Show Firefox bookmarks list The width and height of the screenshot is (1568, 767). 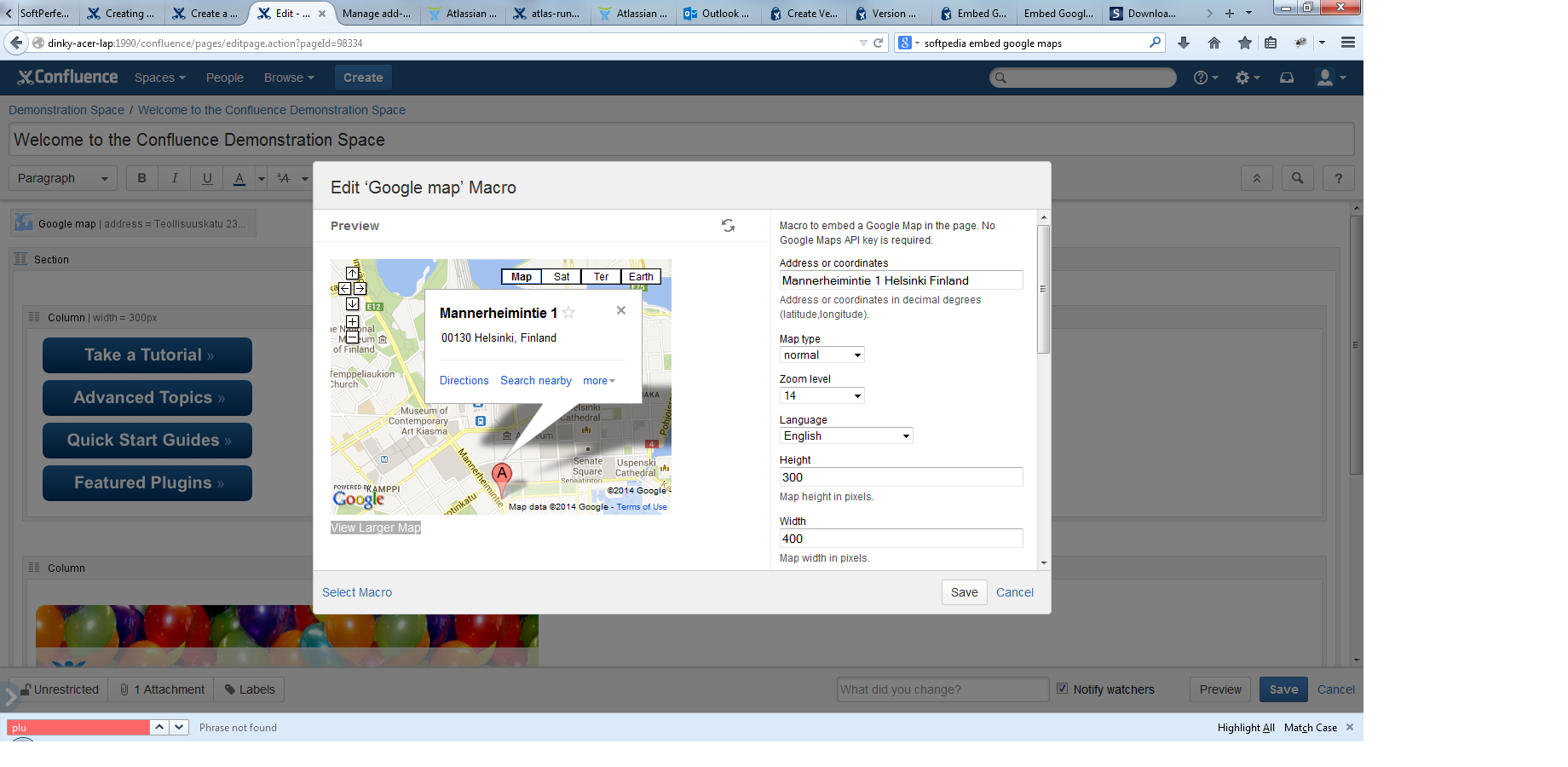click(x=1271, y=43)
